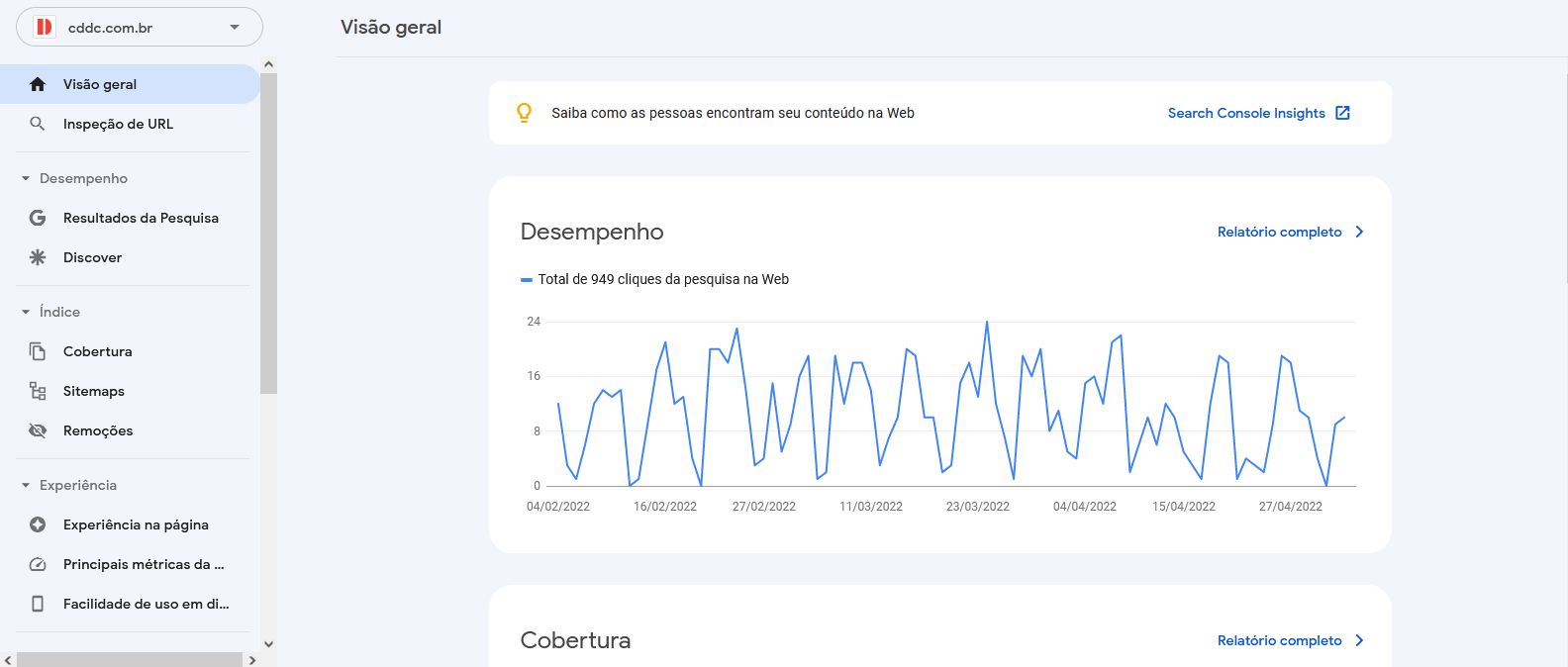Open the Search Console Insights link
Screen dimensions: 1568x667
click(1258, 113)
